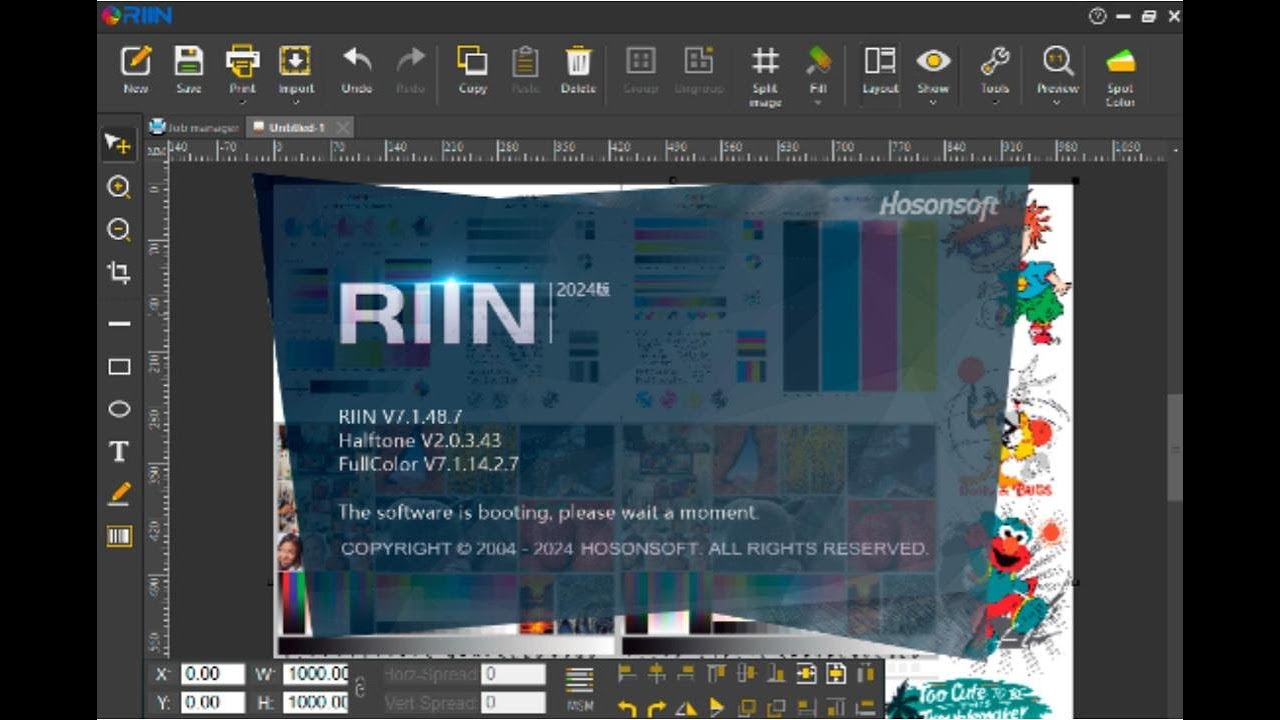The image size is (1280, 720).
Task: Click the Halftone V2.0.3.43 text
Action: point(419,440)
